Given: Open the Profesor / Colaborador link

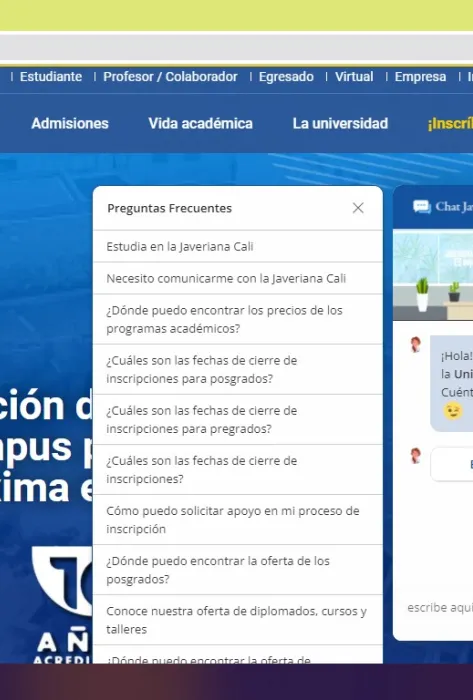Looking at the screenshot, I should point(170,77).
